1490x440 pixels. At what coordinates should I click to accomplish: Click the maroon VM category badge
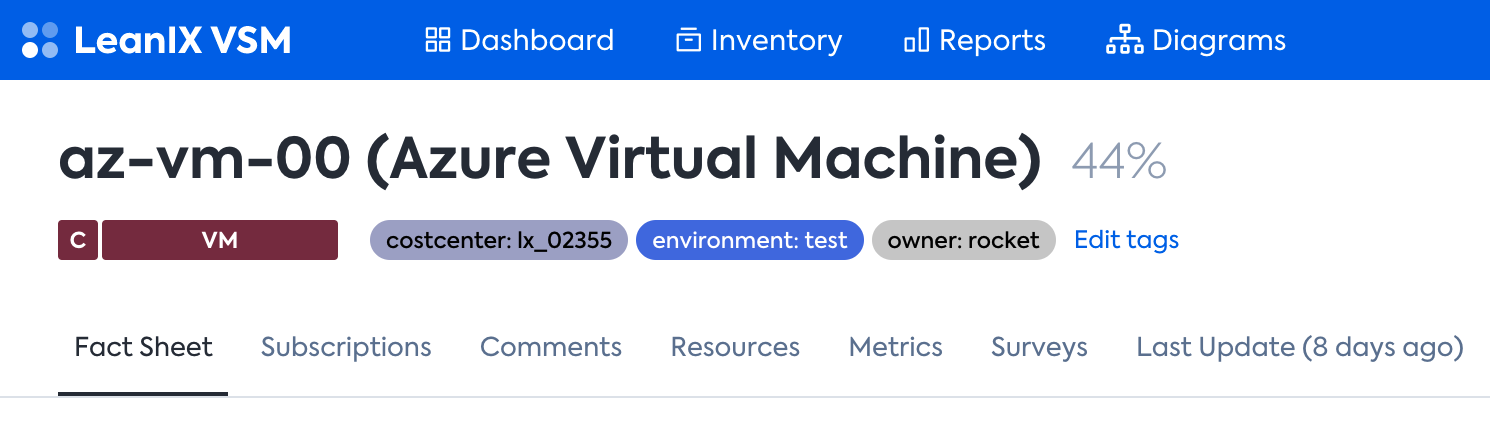pyautogui.click(x=220, y=240)
